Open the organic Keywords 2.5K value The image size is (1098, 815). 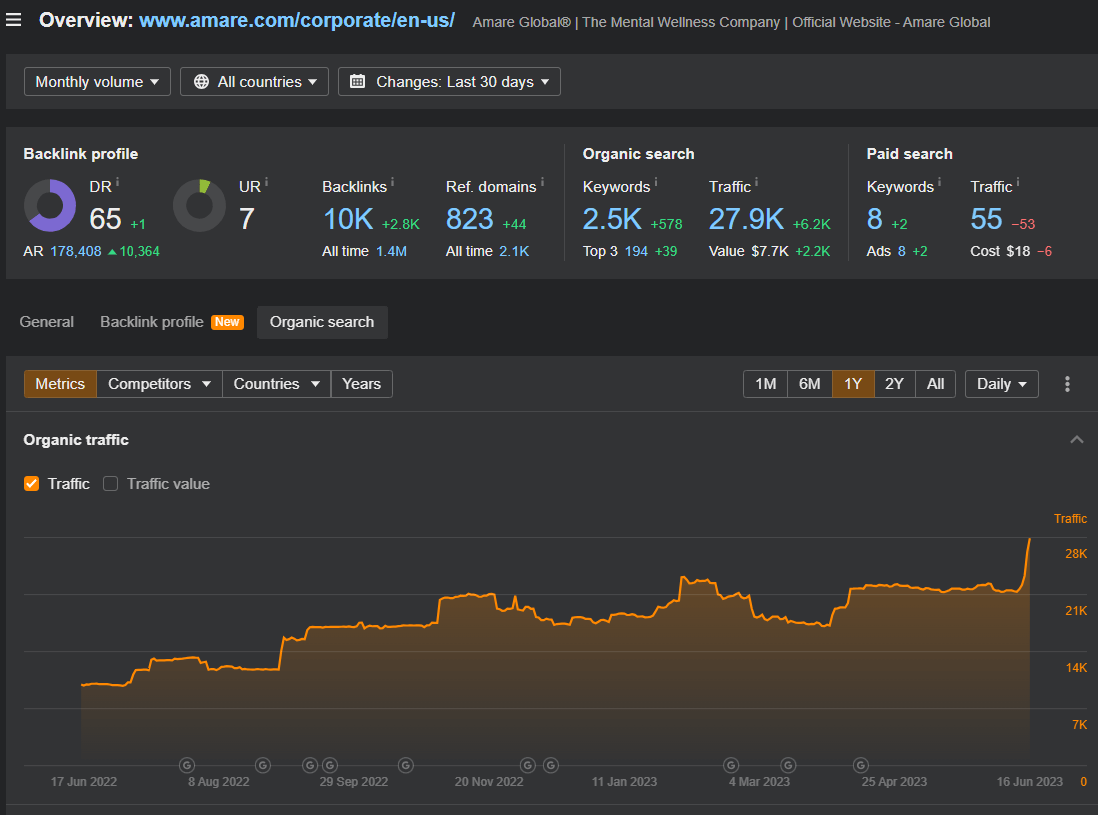612,219
